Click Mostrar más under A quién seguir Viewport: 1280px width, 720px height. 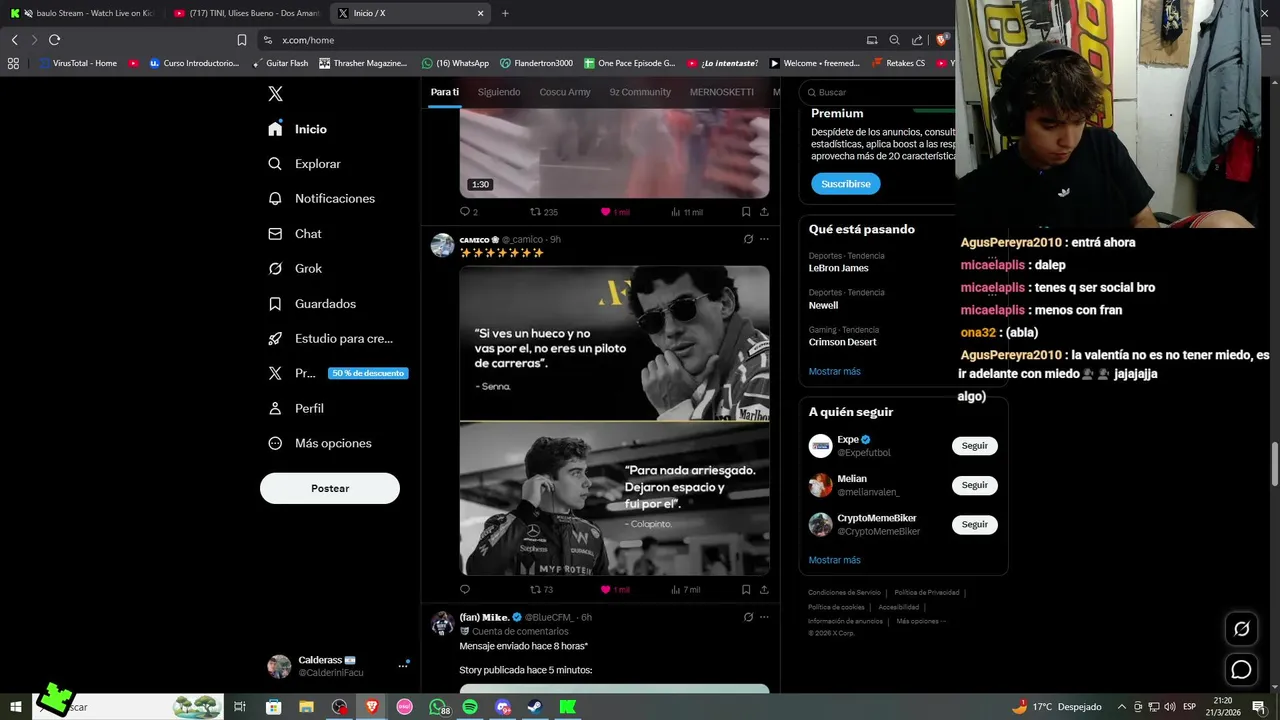click(x=834, y=560)
